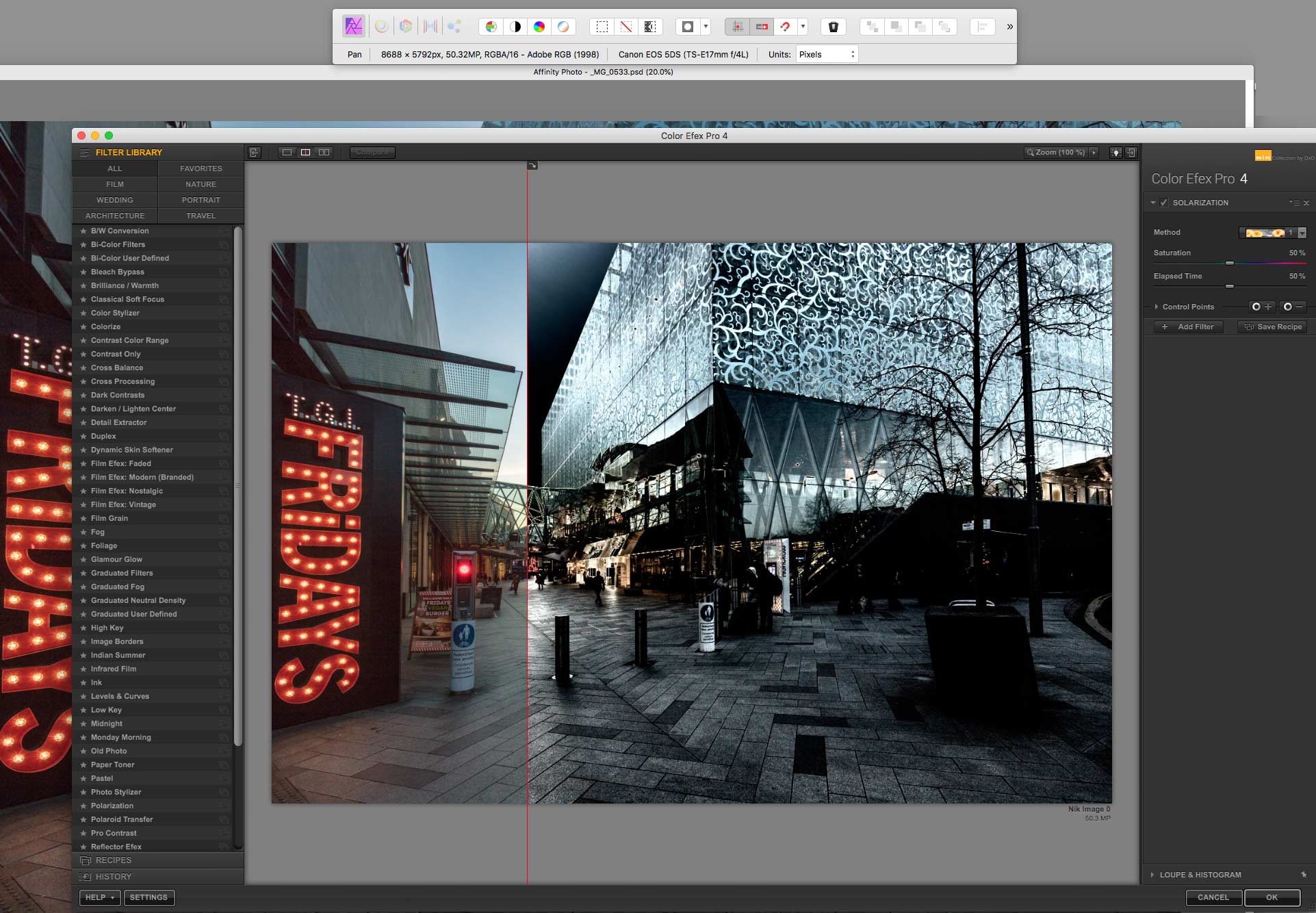Toggle the Snapping magnet icon
This screenshot has height=913, width=1316.
785,27
